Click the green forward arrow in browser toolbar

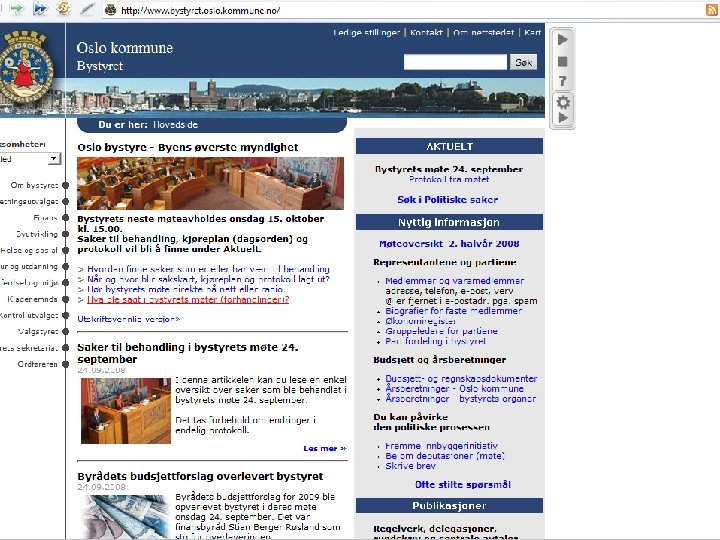17,8
